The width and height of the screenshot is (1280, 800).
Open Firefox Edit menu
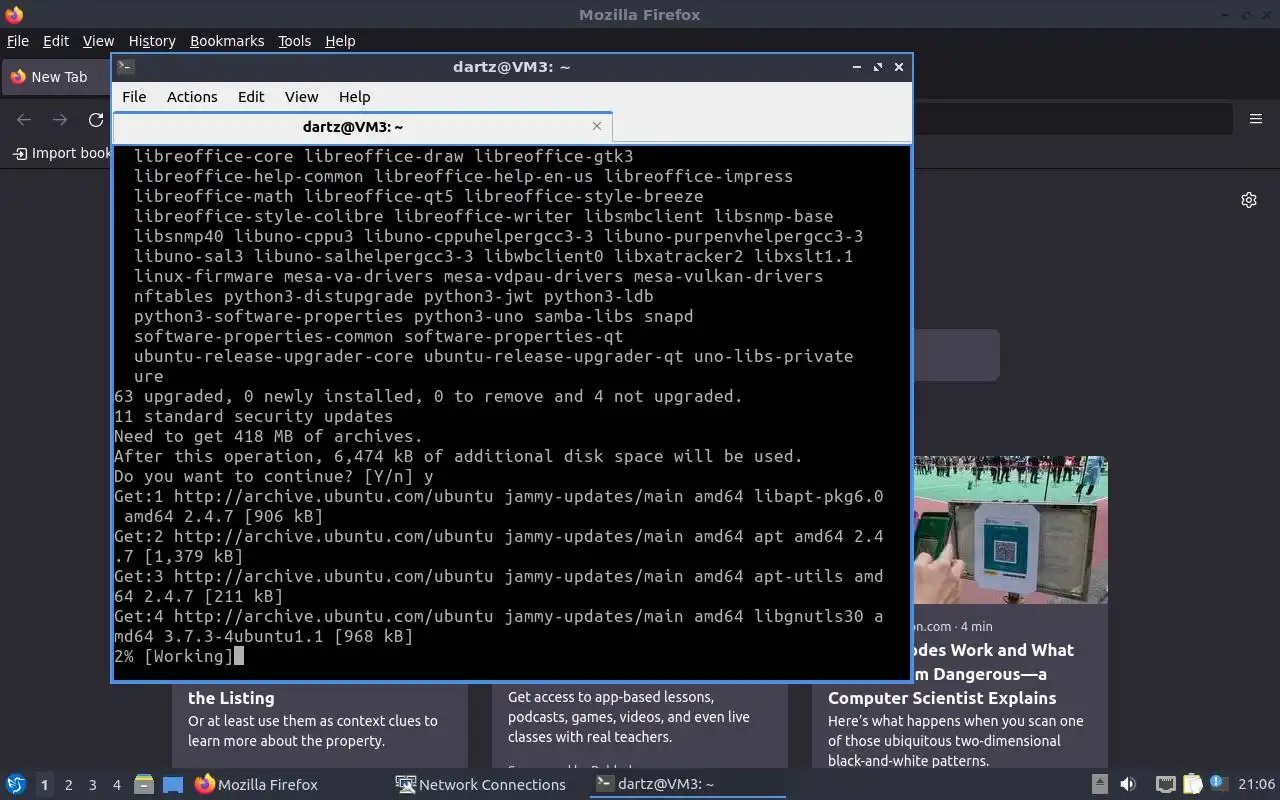coord(56,41)
